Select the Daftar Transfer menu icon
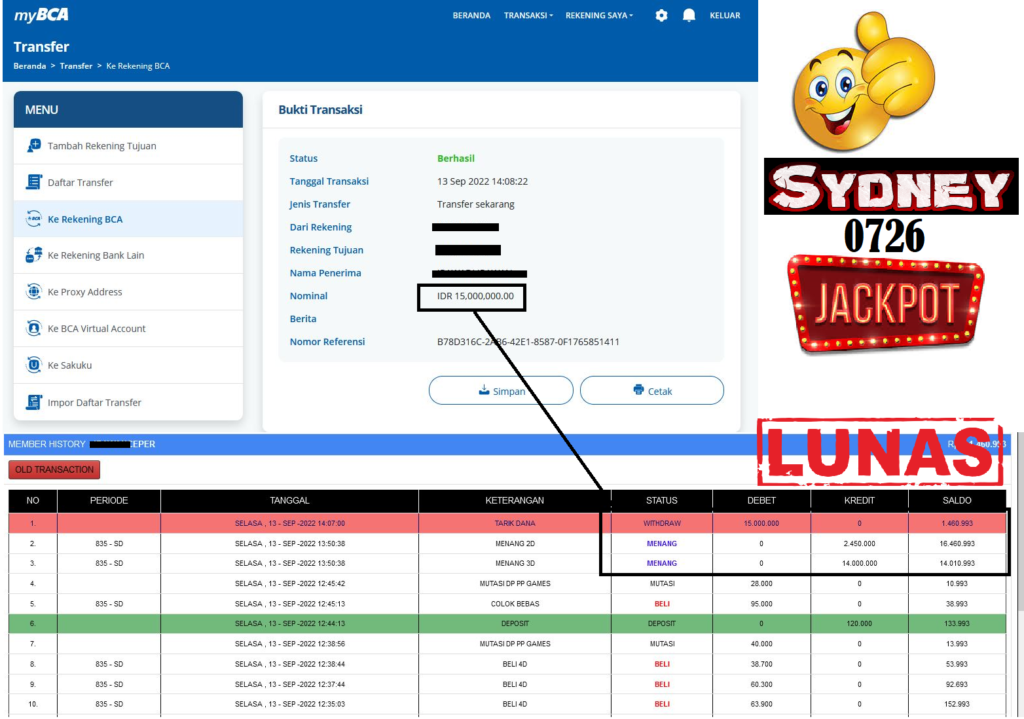The width and height of the screenshot is (1024, 719). click(33, 182)
